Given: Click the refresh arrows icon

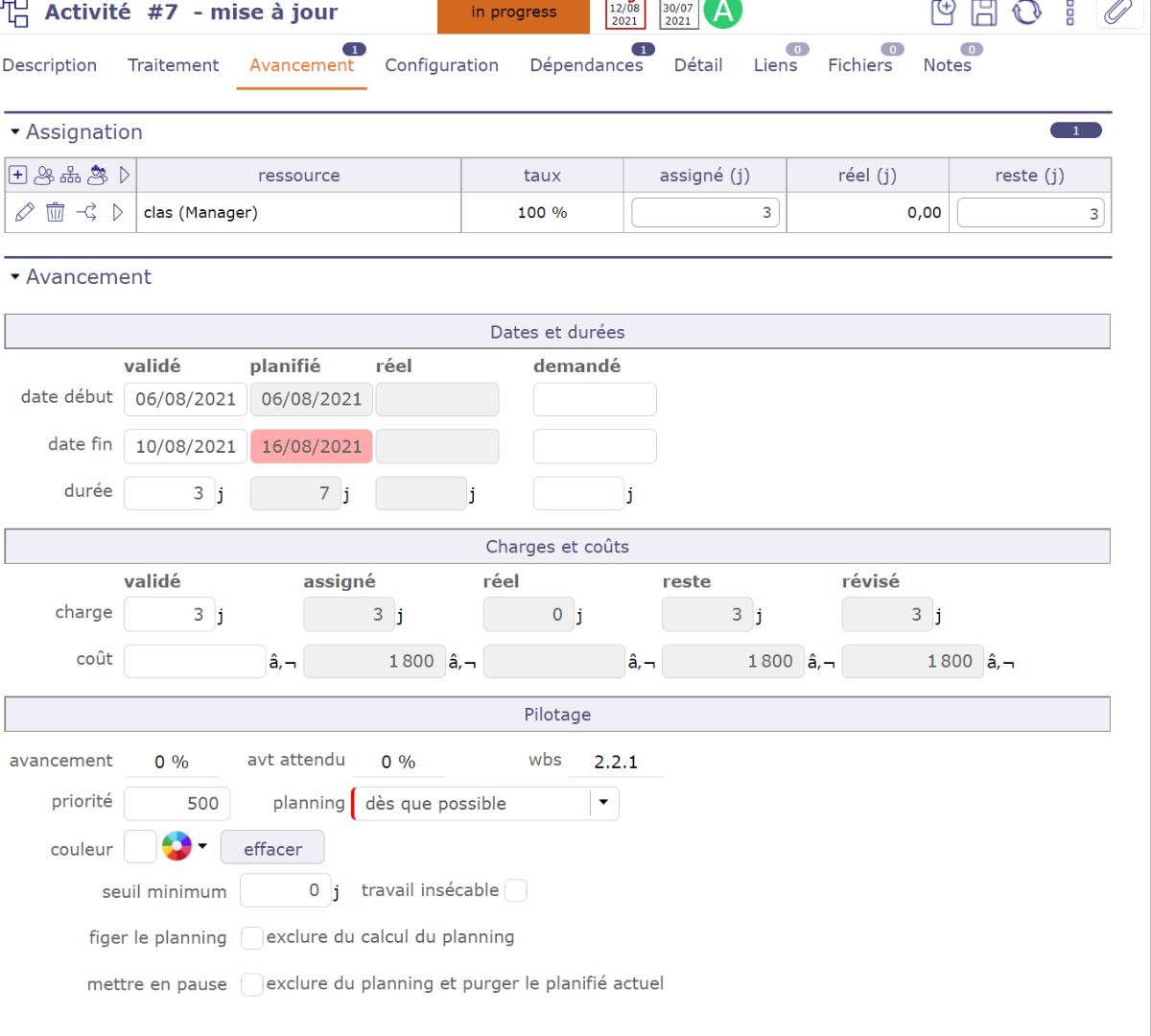Looking at the screenshot, I should coord(1026,12).
